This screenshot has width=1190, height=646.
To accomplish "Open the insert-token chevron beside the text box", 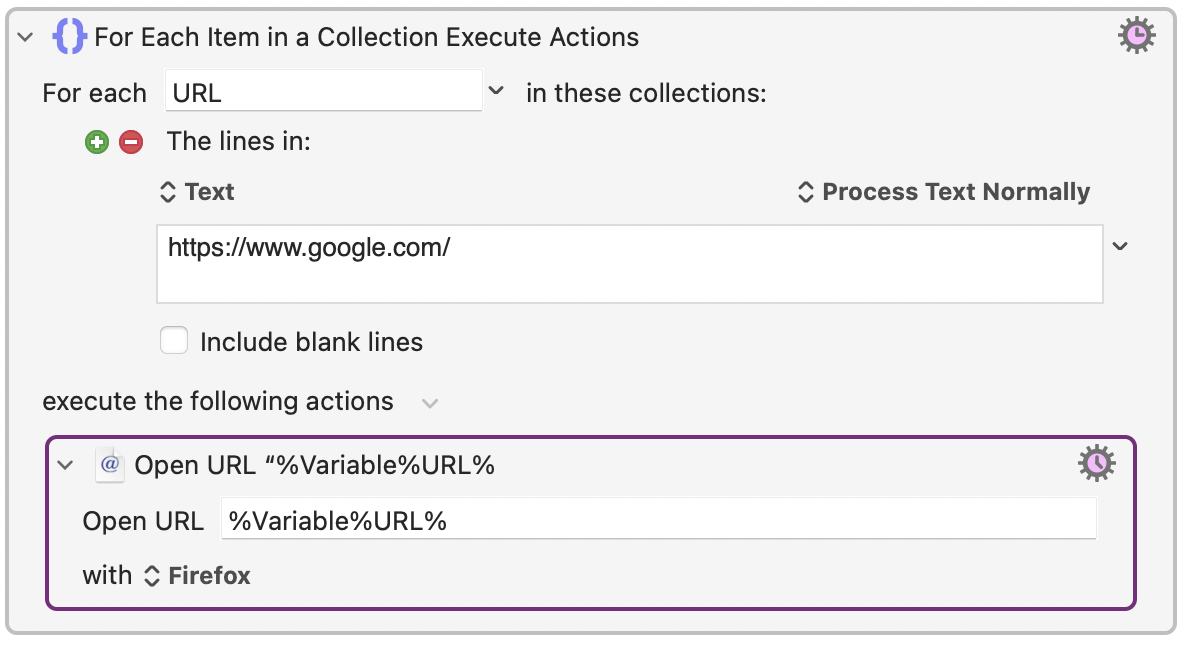I will [x=1120, y=246].
